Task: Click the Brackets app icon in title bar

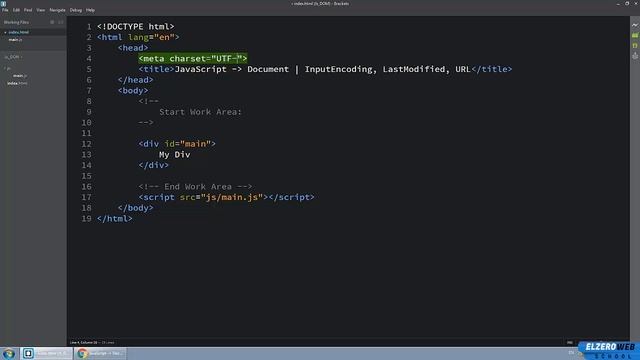Action: [x=3, y=3]
